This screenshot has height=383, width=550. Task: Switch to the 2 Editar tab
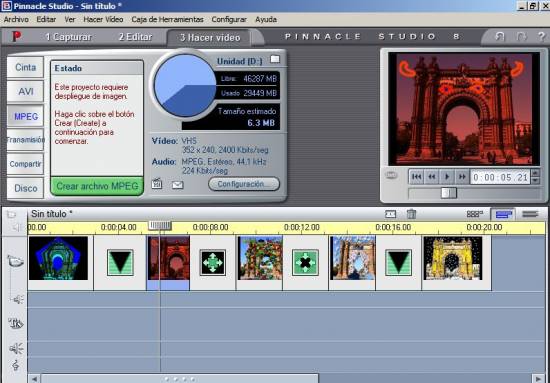click(x=135, y=37)
